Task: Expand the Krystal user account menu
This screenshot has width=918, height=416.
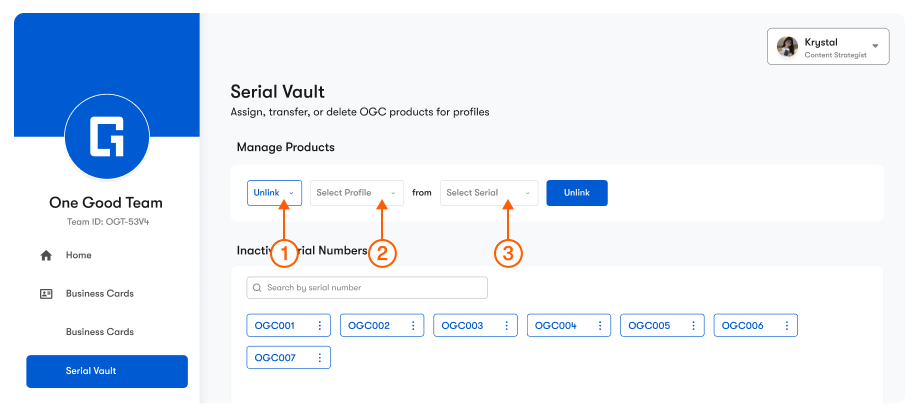Action: pos(827,47)
